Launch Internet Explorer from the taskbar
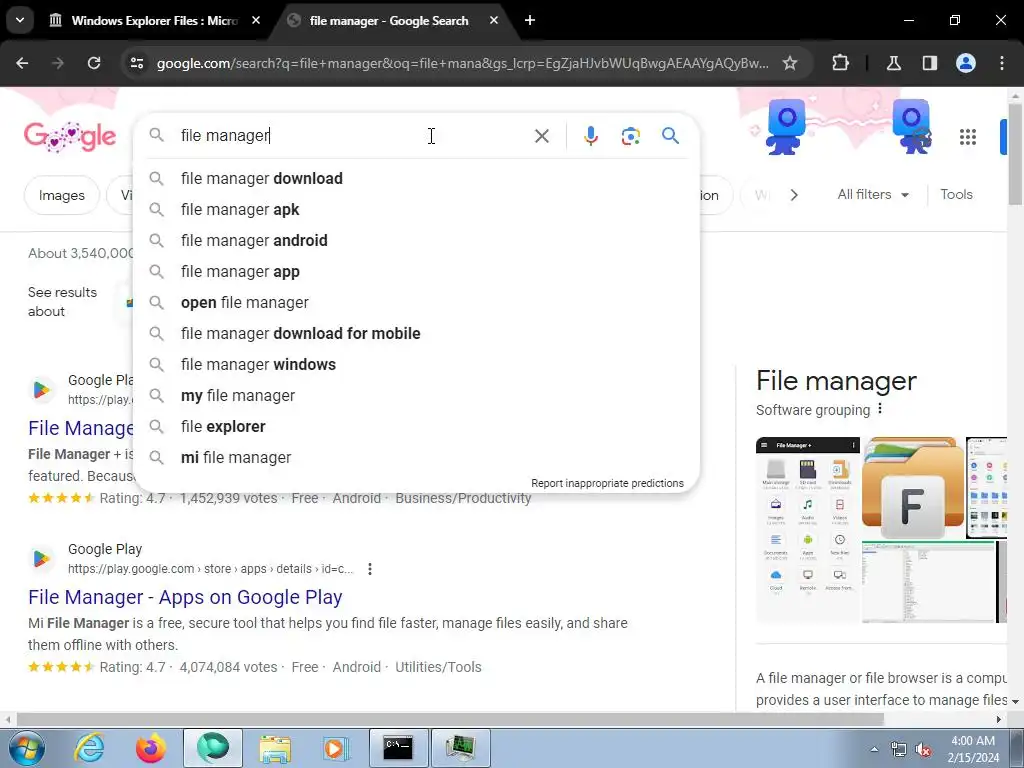Viewport: 1024px width, 768px height. pyautogui.click(x=89, y=748)
